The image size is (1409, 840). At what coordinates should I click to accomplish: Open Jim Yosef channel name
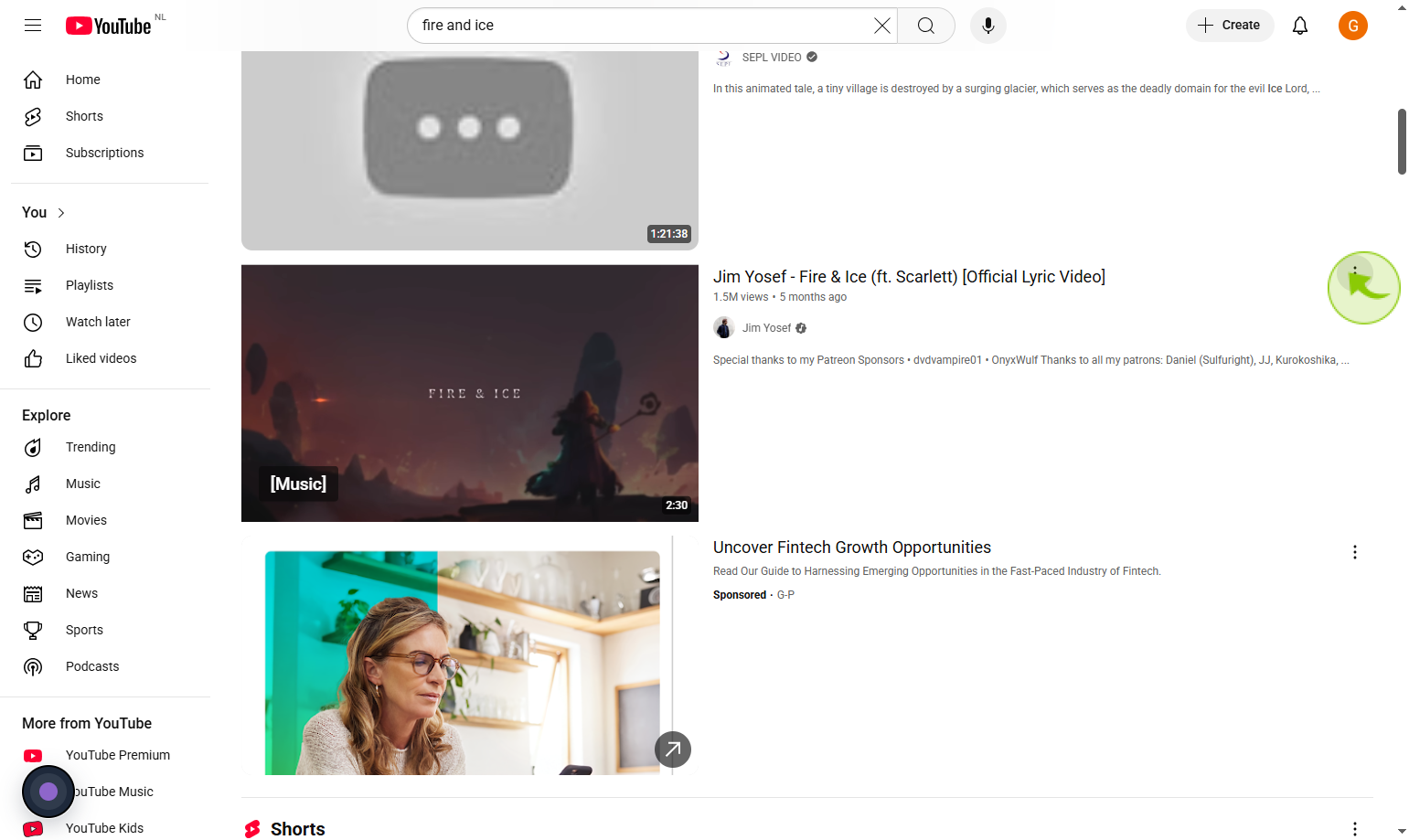click(766, 328)
